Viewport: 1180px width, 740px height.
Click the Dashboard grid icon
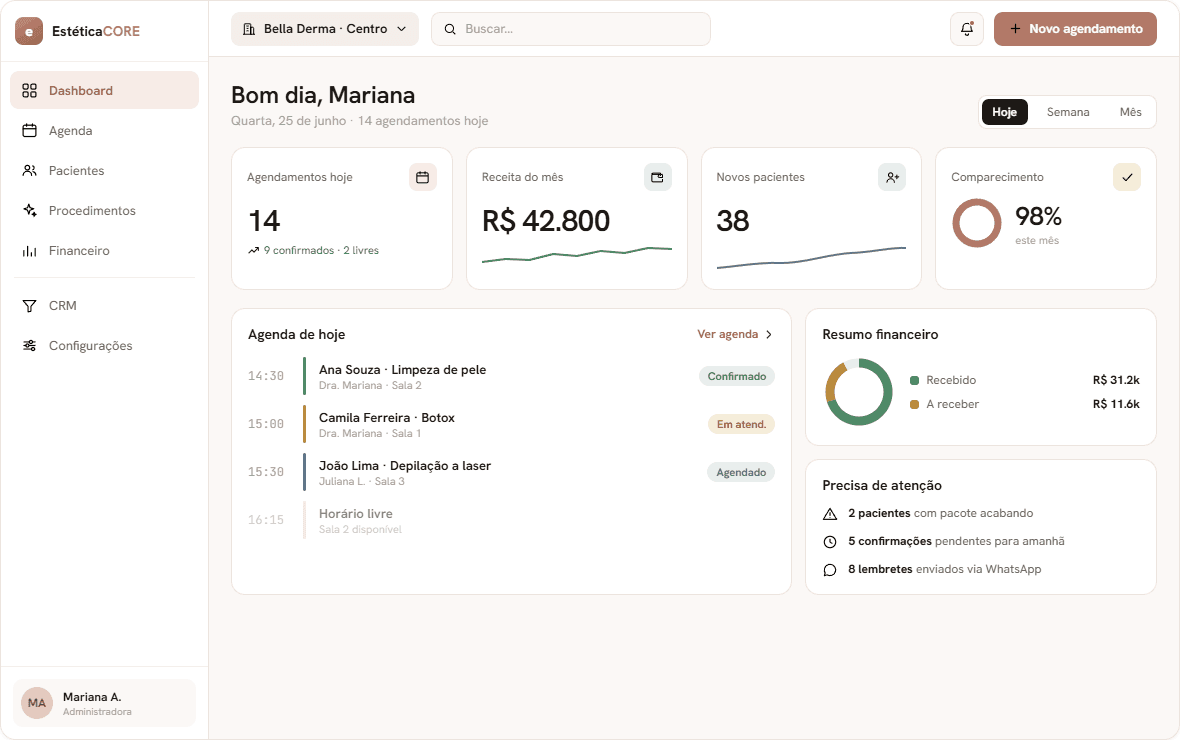coord(29,90)
